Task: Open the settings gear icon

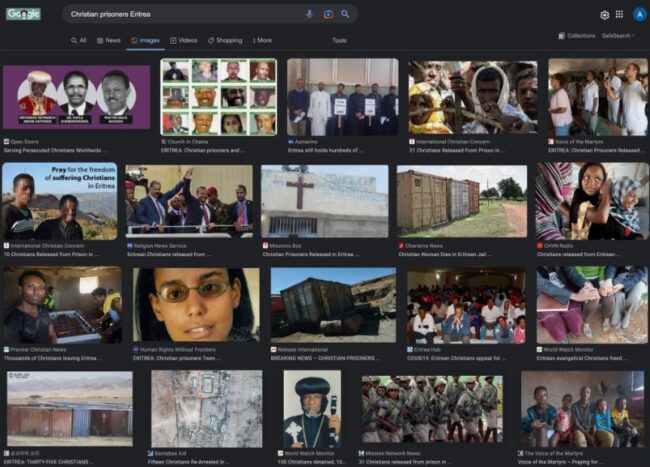Action: (x=604, y=15)
